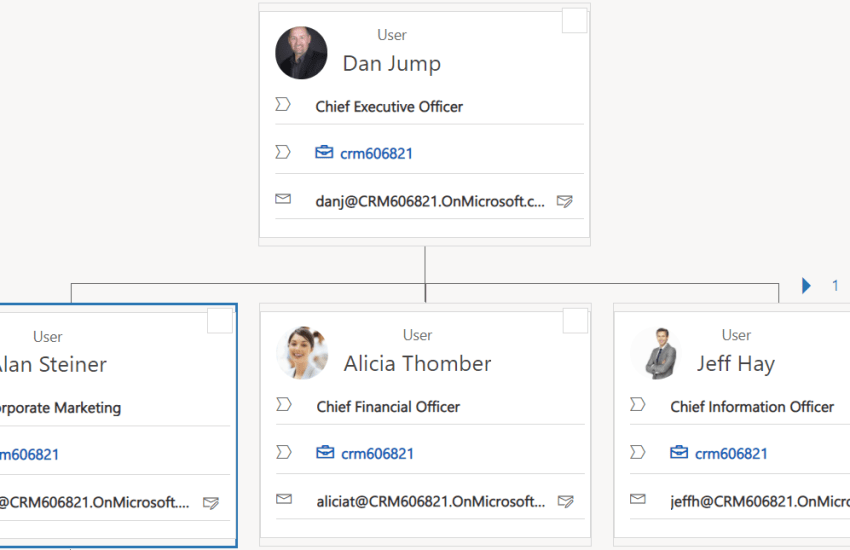850x550 pixels.
Task: Click the envelope icon beside aliciat email address
Action: 284,500
